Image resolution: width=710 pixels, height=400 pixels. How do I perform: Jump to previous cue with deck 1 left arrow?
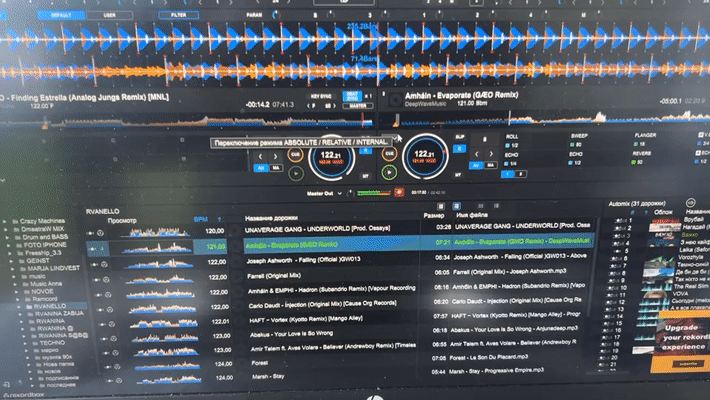(260, 157)
